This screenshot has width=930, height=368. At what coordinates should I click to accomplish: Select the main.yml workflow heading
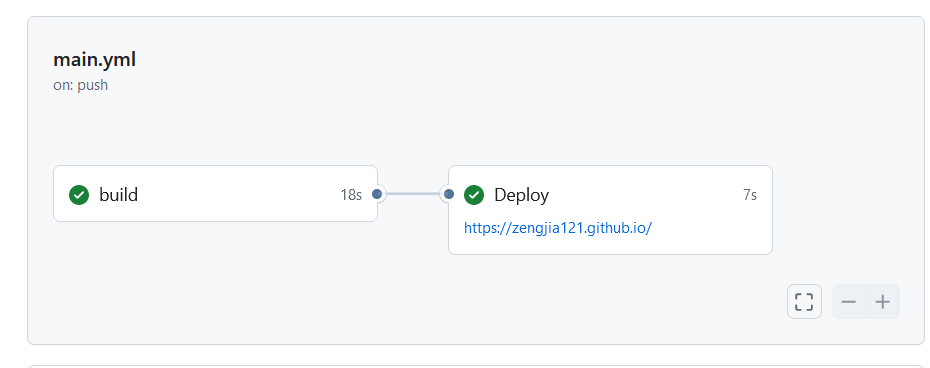(x=94, y=59)
